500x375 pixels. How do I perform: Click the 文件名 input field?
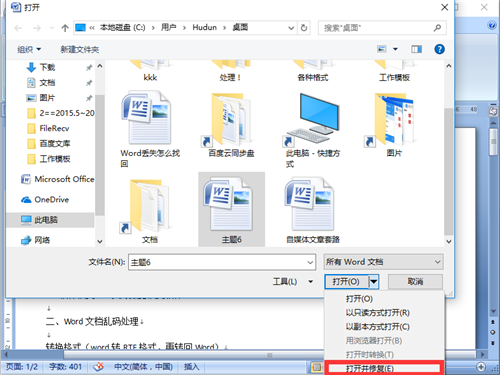point(217,262)
